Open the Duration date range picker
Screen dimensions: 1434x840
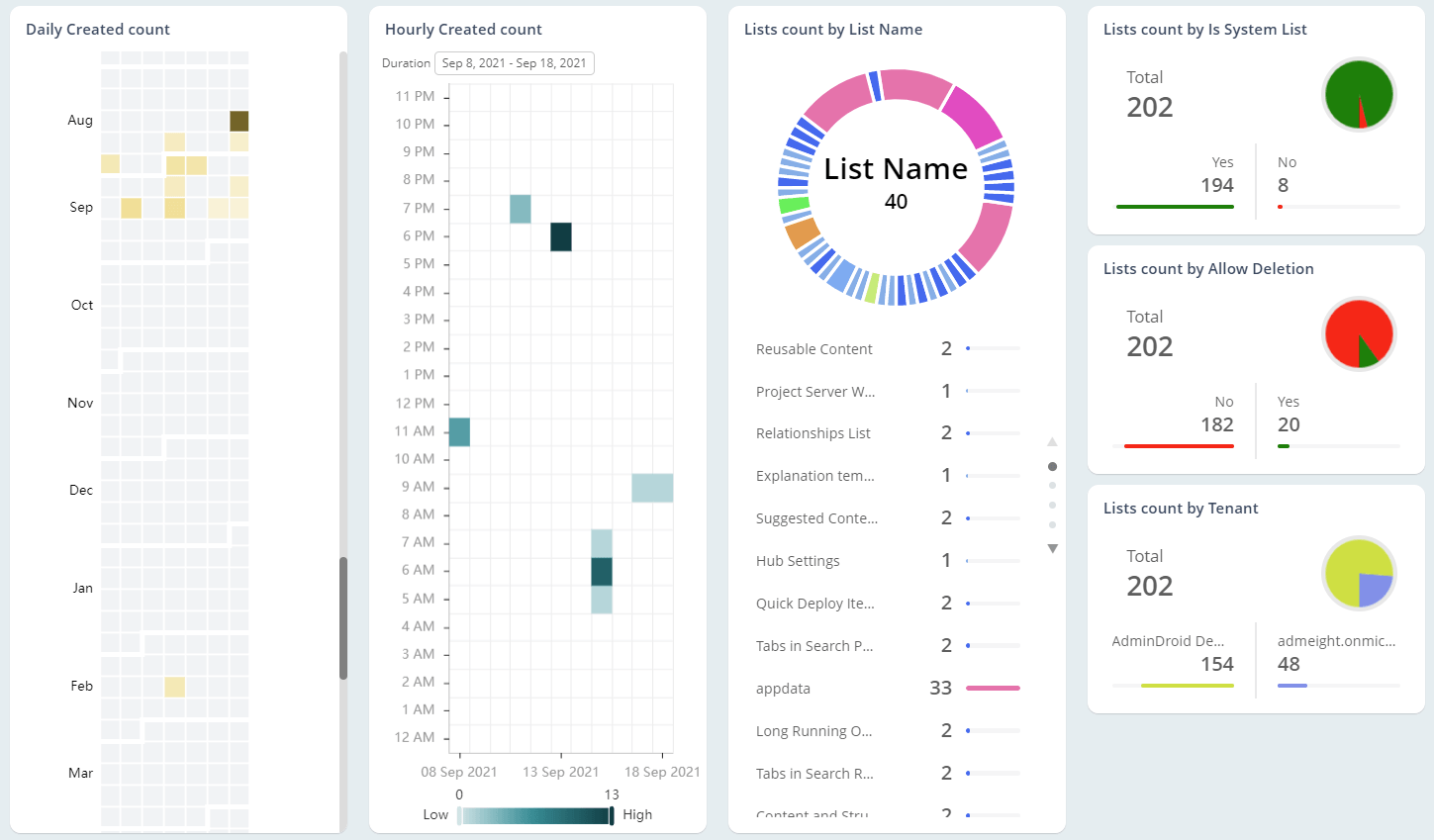[515, 62]
